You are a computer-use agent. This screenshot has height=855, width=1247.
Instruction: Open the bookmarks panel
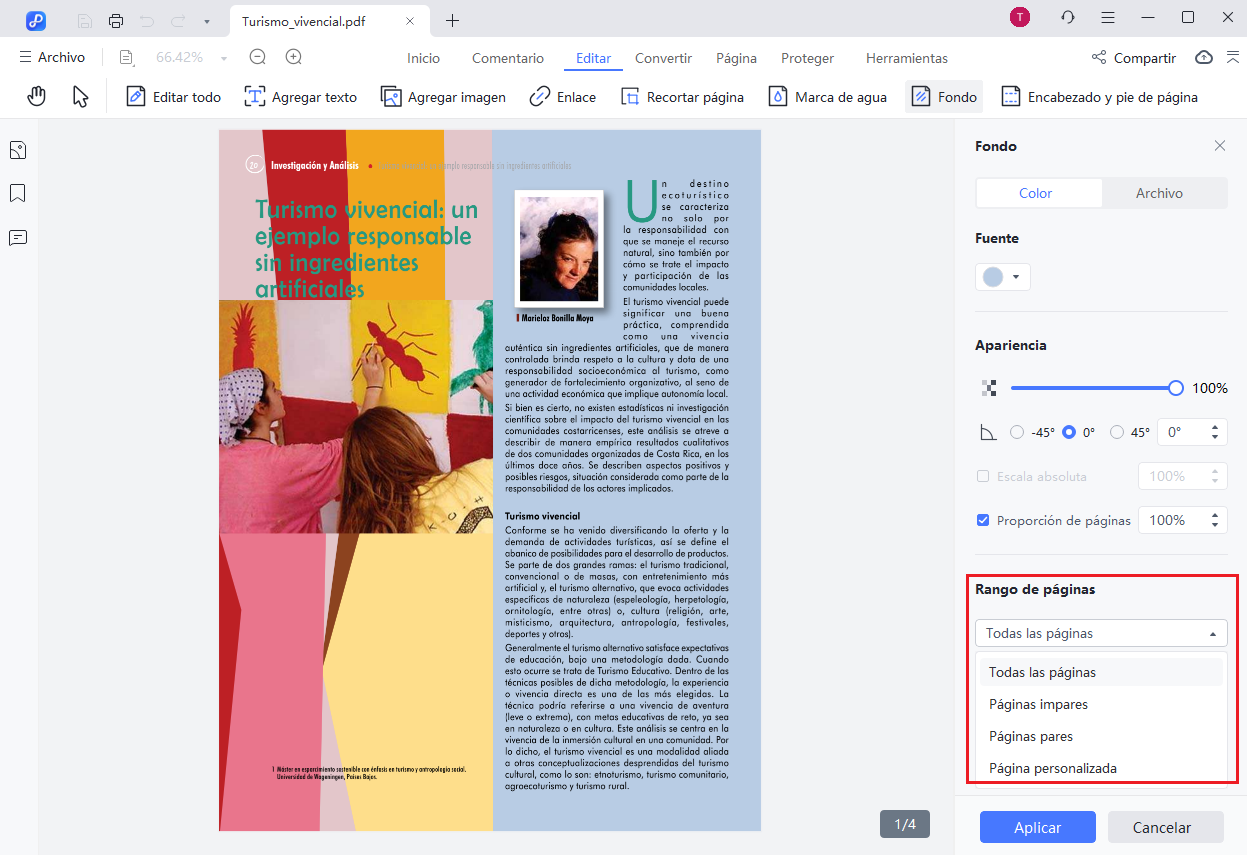(16, 192)
